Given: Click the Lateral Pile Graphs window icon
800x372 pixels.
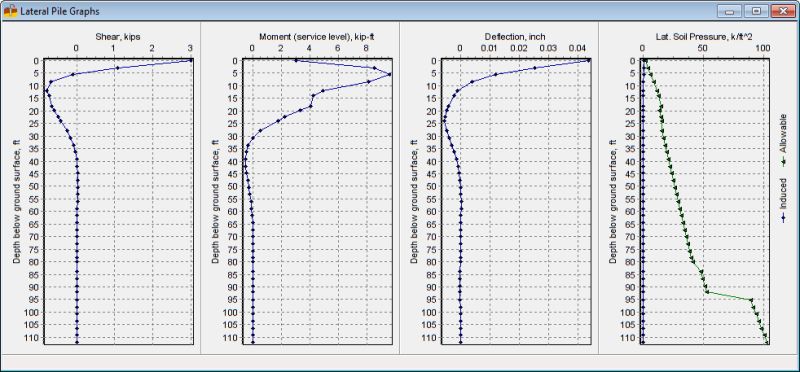Looking at the screenshot, I should pyautogui.click(x=10, y=11).
